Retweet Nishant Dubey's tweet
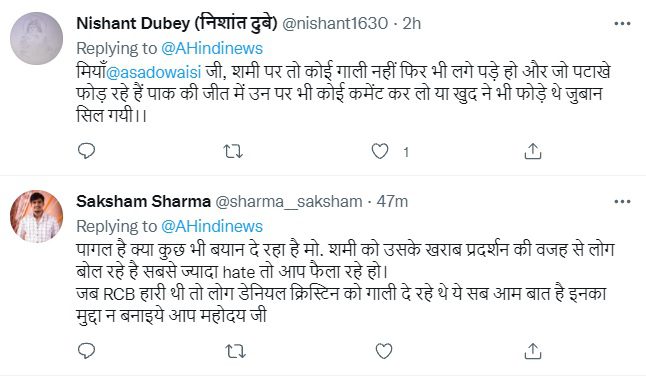The width and height of the screenshot is (646, 376). (233, 152)
